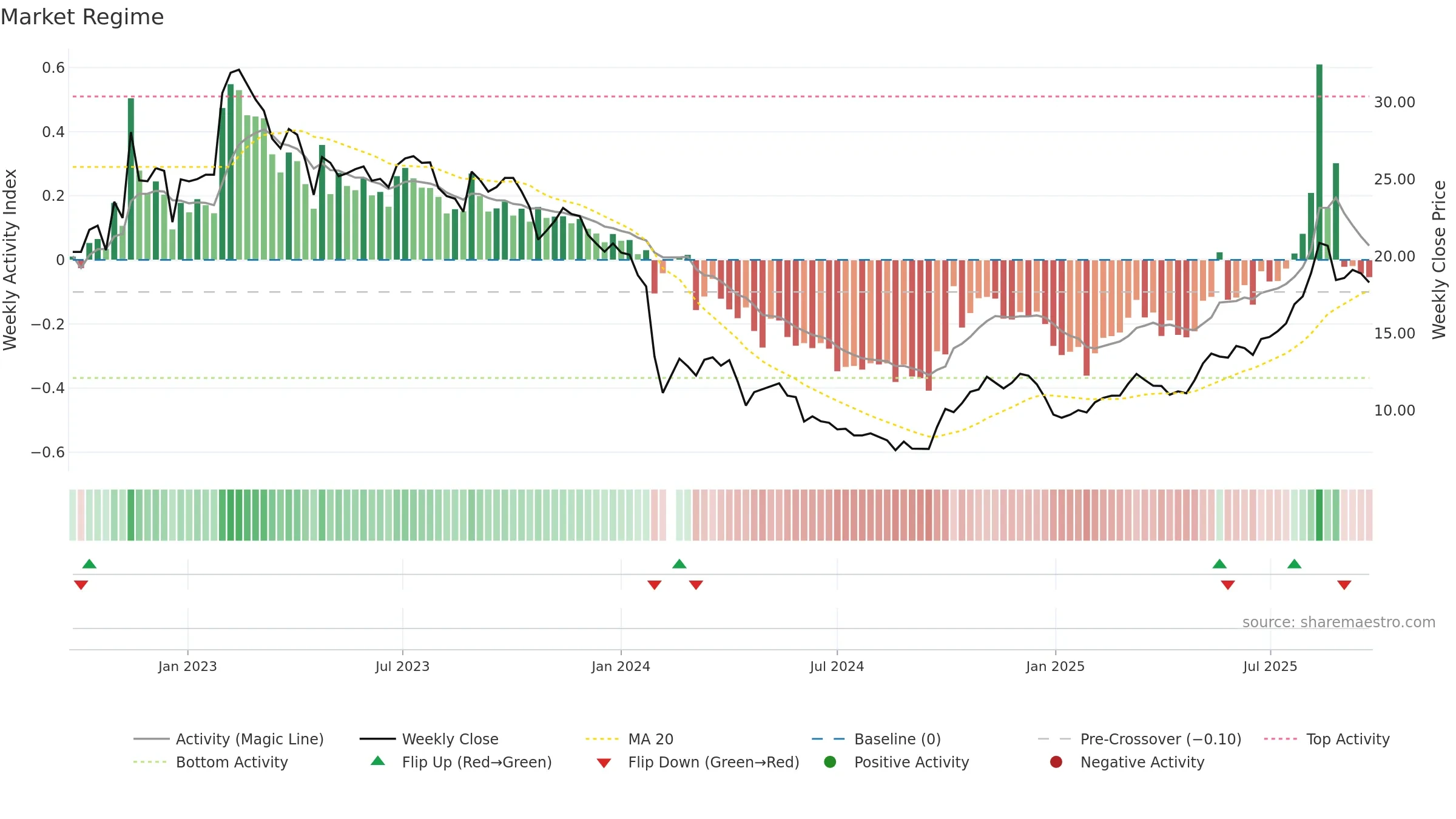
Task: Click the green Positive Activity legend dot
Action: coord(830,761)
